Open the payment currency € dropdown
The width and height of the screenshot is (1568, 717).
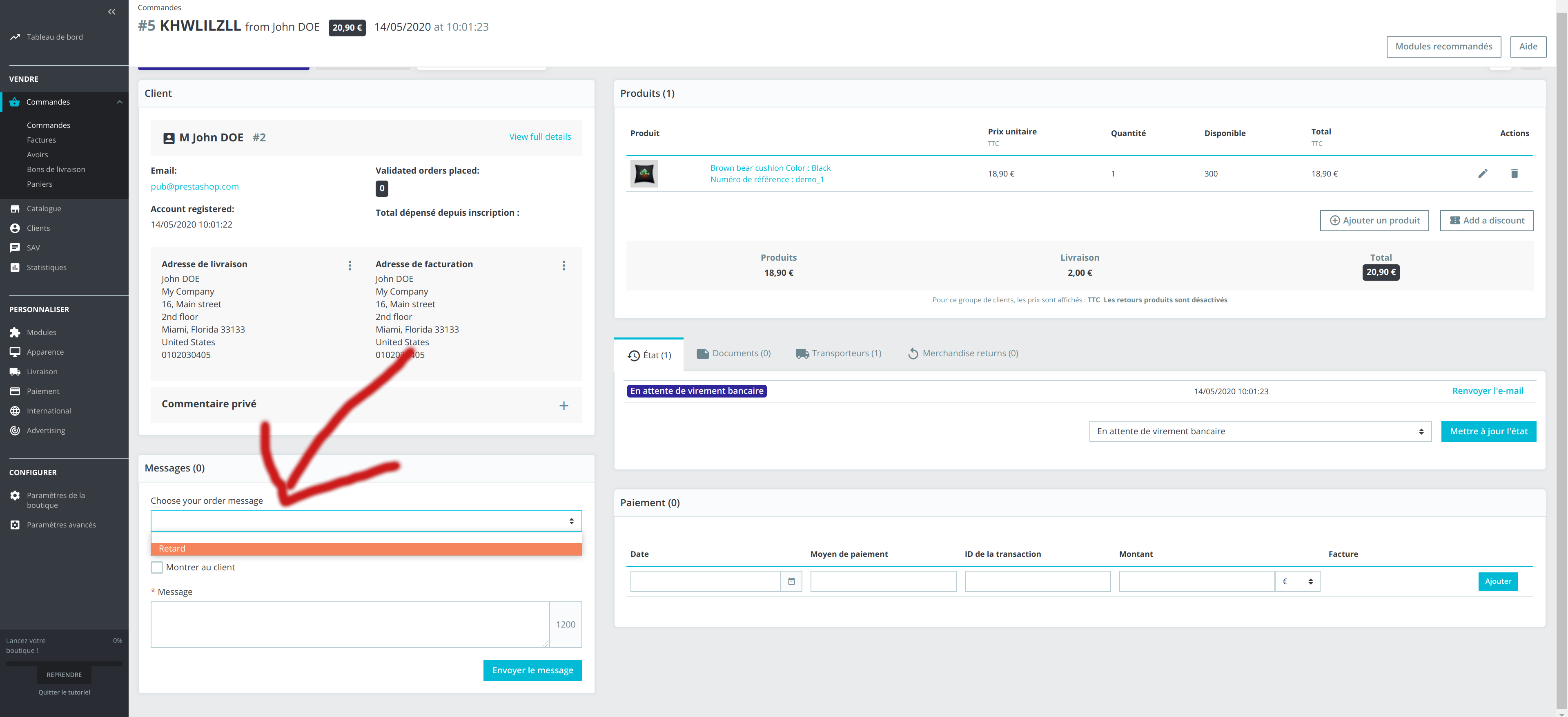1297,581
